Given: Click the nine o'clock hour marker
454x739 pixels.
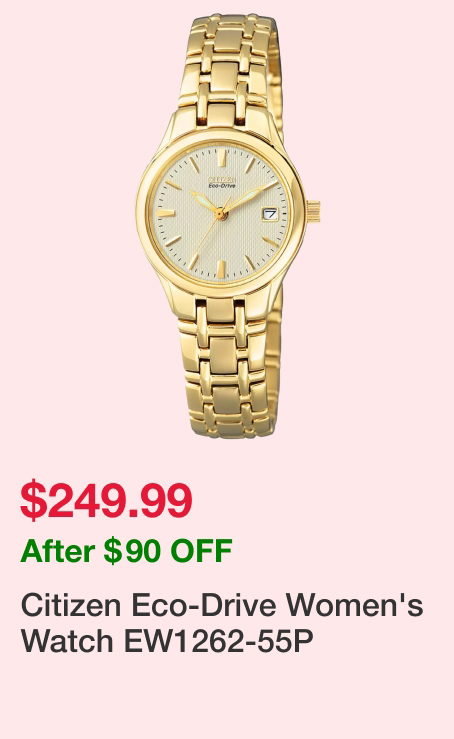Looking at the screenshot, I should tap(166, 213).
